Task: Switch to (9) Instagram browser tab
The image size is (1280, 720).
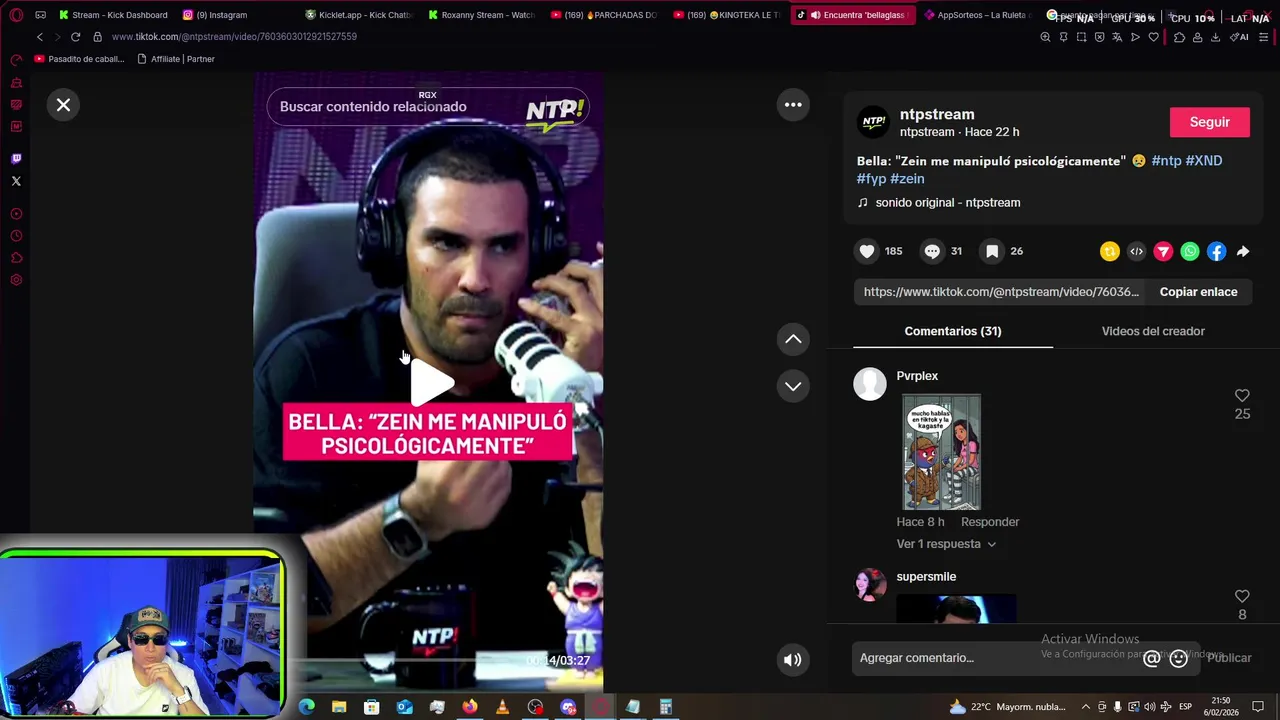Action: pos(215,15)
